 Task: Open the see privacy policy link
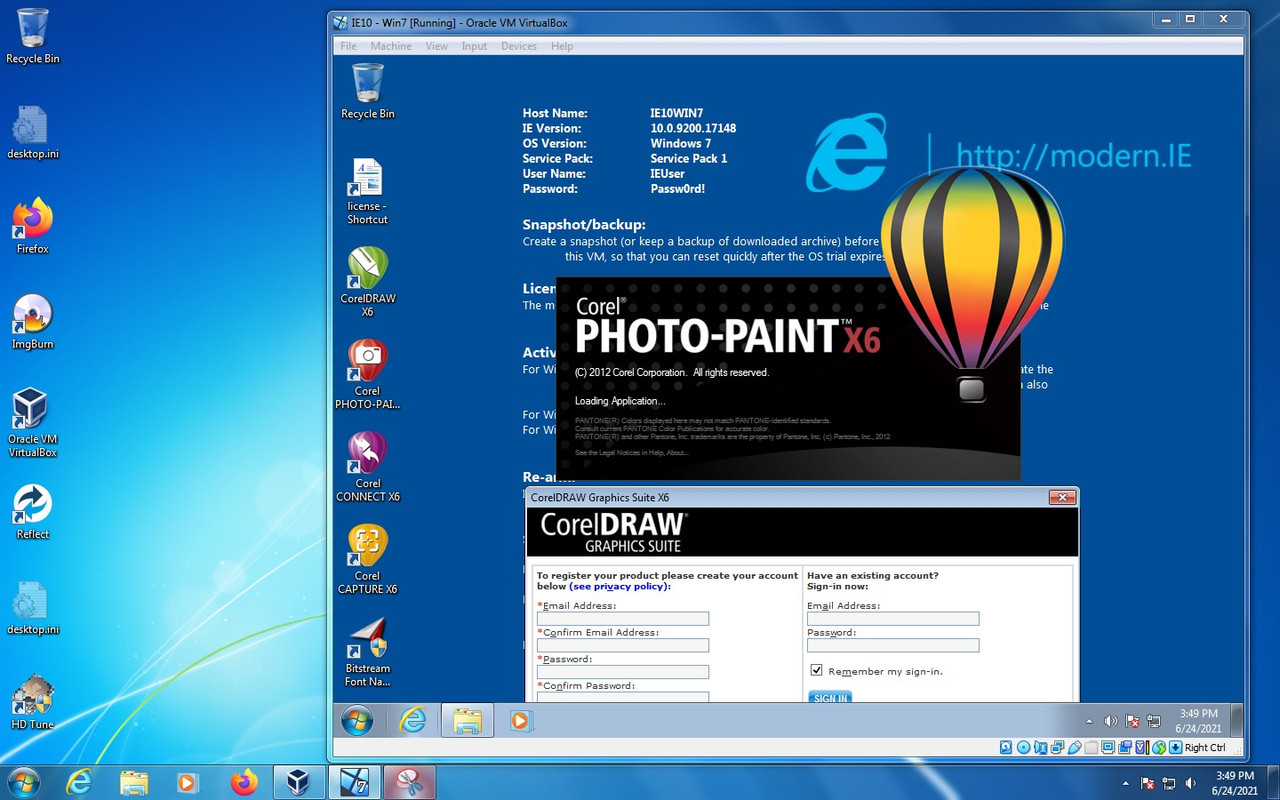click(617, 586)
